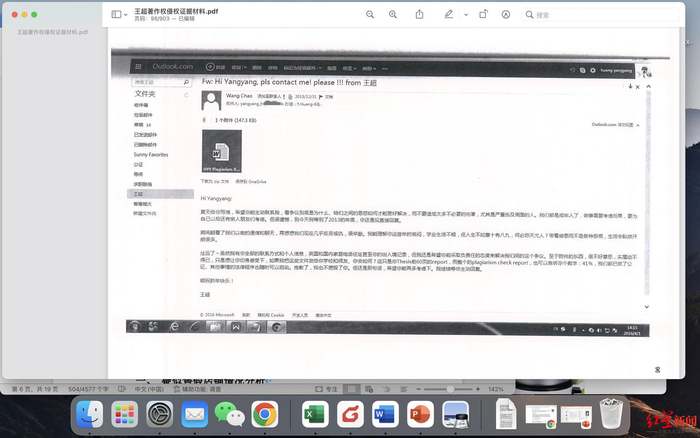The width and height of the screenshot is (700, 438).
Task: Rotate the PDF page with the rotate icon
Action: coord(483,15)
